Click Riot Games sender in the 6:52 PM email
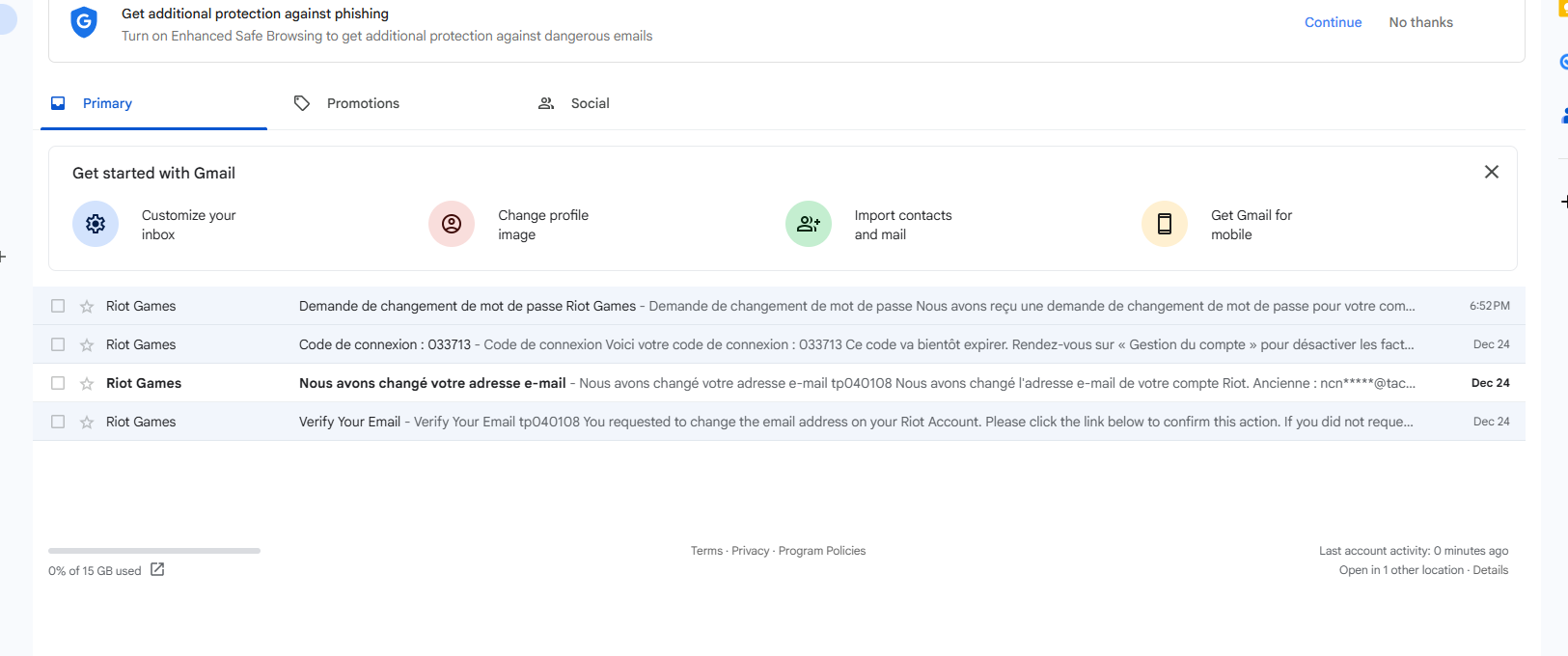This screenshot has height=656, width=1568. (141, 306)
